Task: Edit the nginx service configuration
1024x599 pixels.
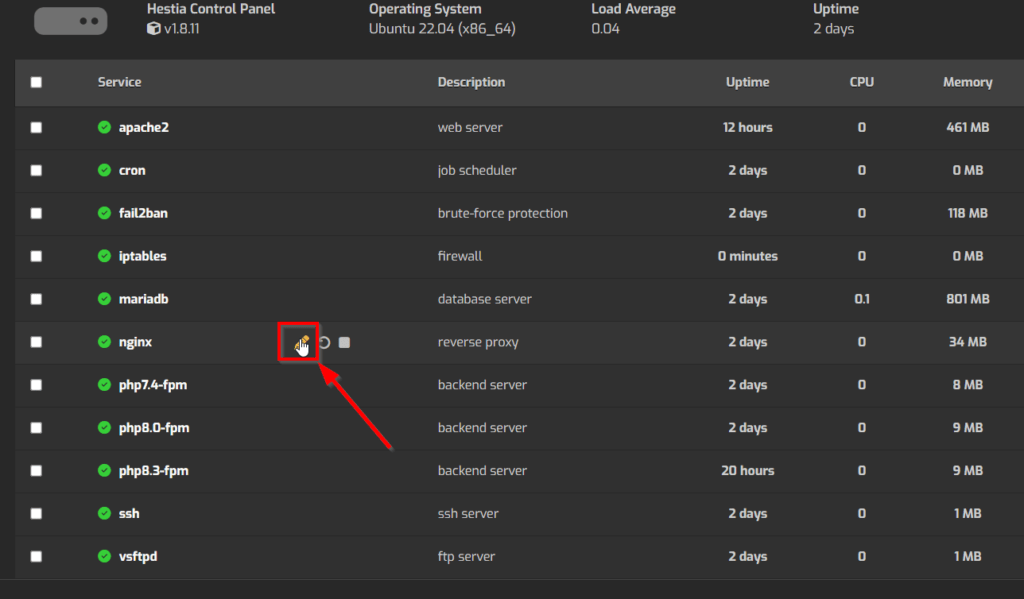Action: coord(300,342)
